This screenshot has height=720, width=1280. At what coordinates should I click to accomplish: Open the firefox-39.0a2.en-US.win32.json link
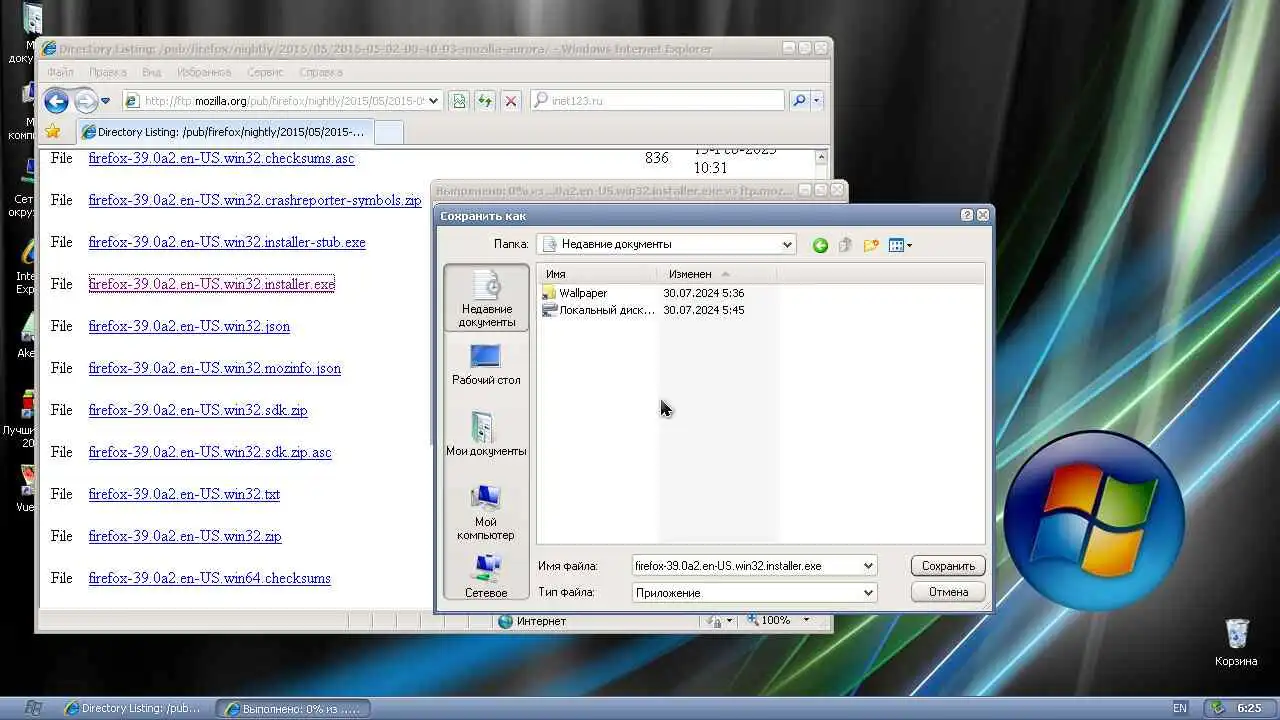point(189,326)
